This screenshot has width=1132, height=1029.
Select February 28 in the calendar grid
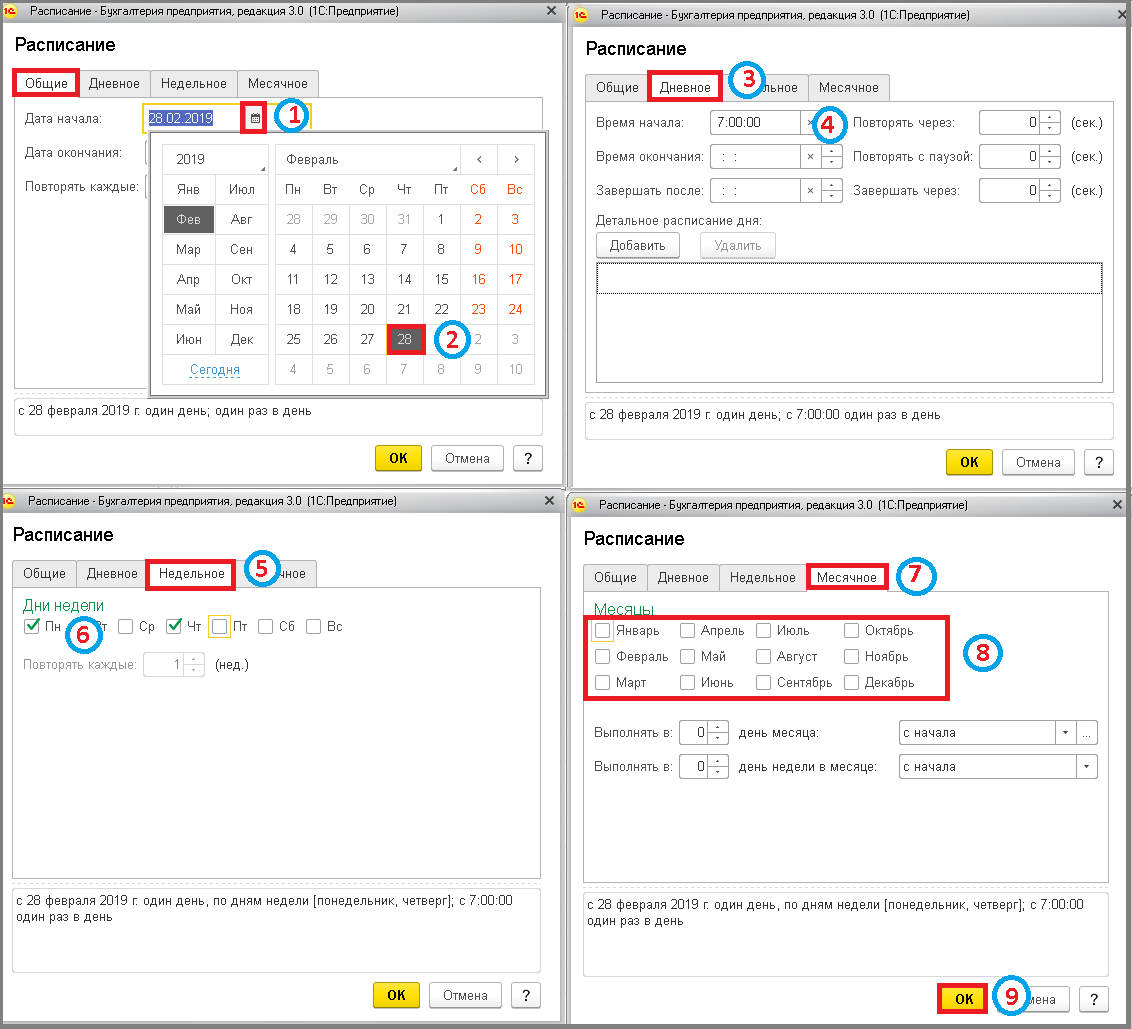[404, 339]
